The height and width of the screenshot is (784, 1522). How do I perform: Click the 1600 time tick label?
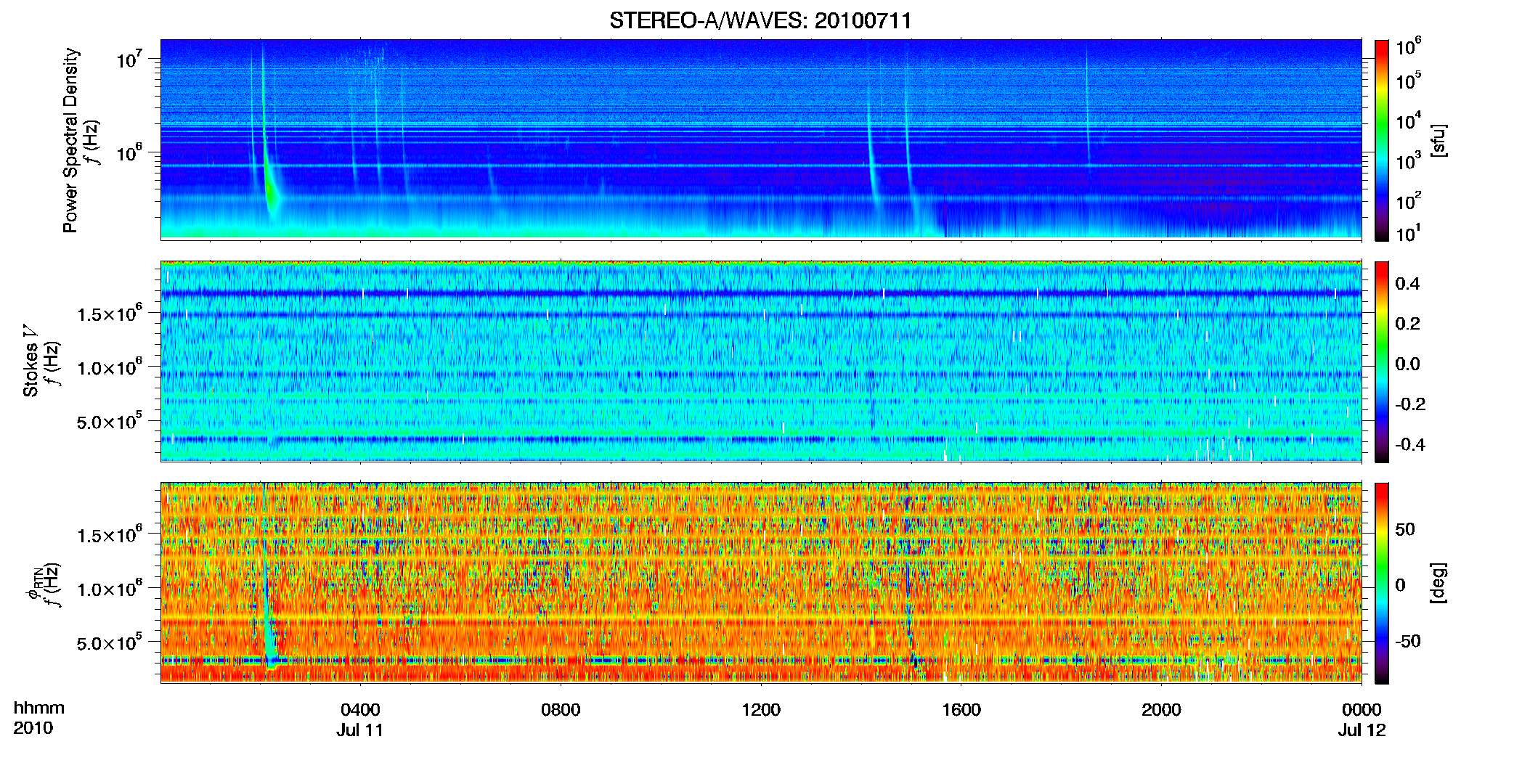[961, 709]
